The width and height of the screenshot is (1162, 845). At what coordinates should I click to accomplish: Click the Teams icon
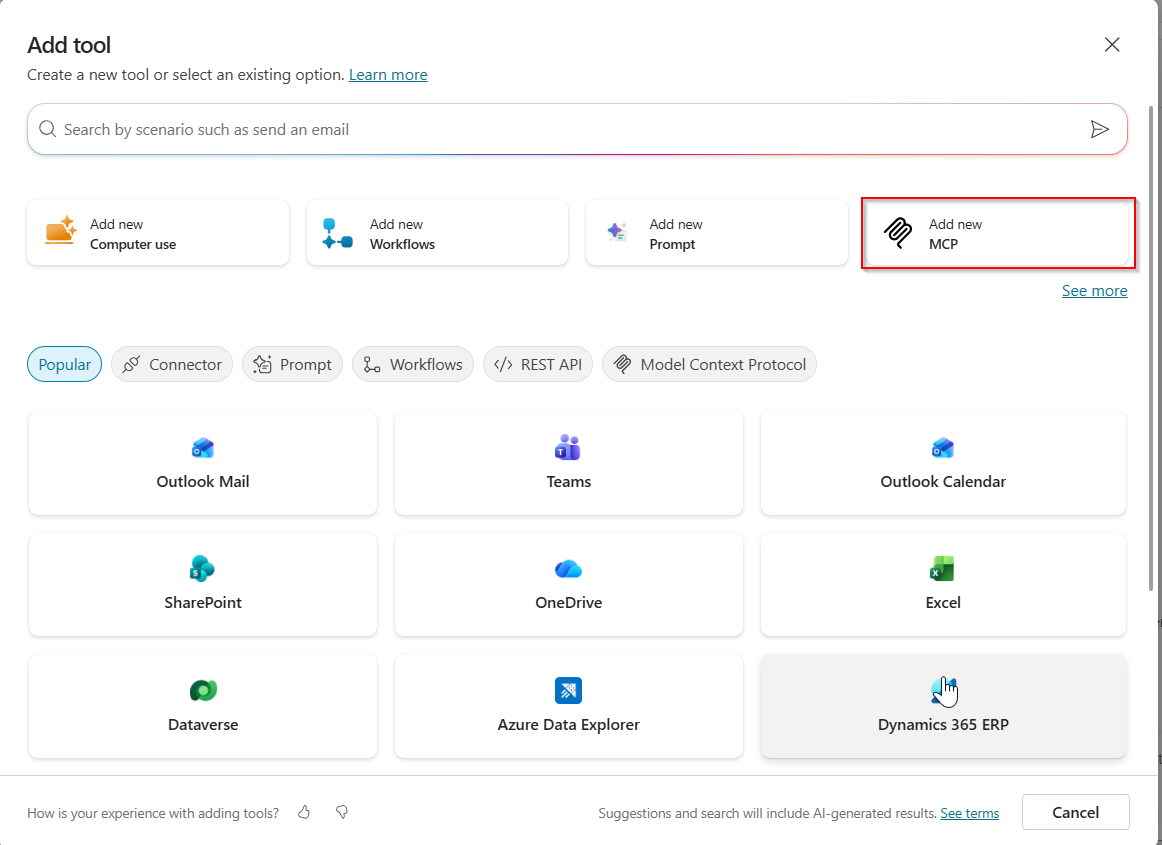click(568, 447)
